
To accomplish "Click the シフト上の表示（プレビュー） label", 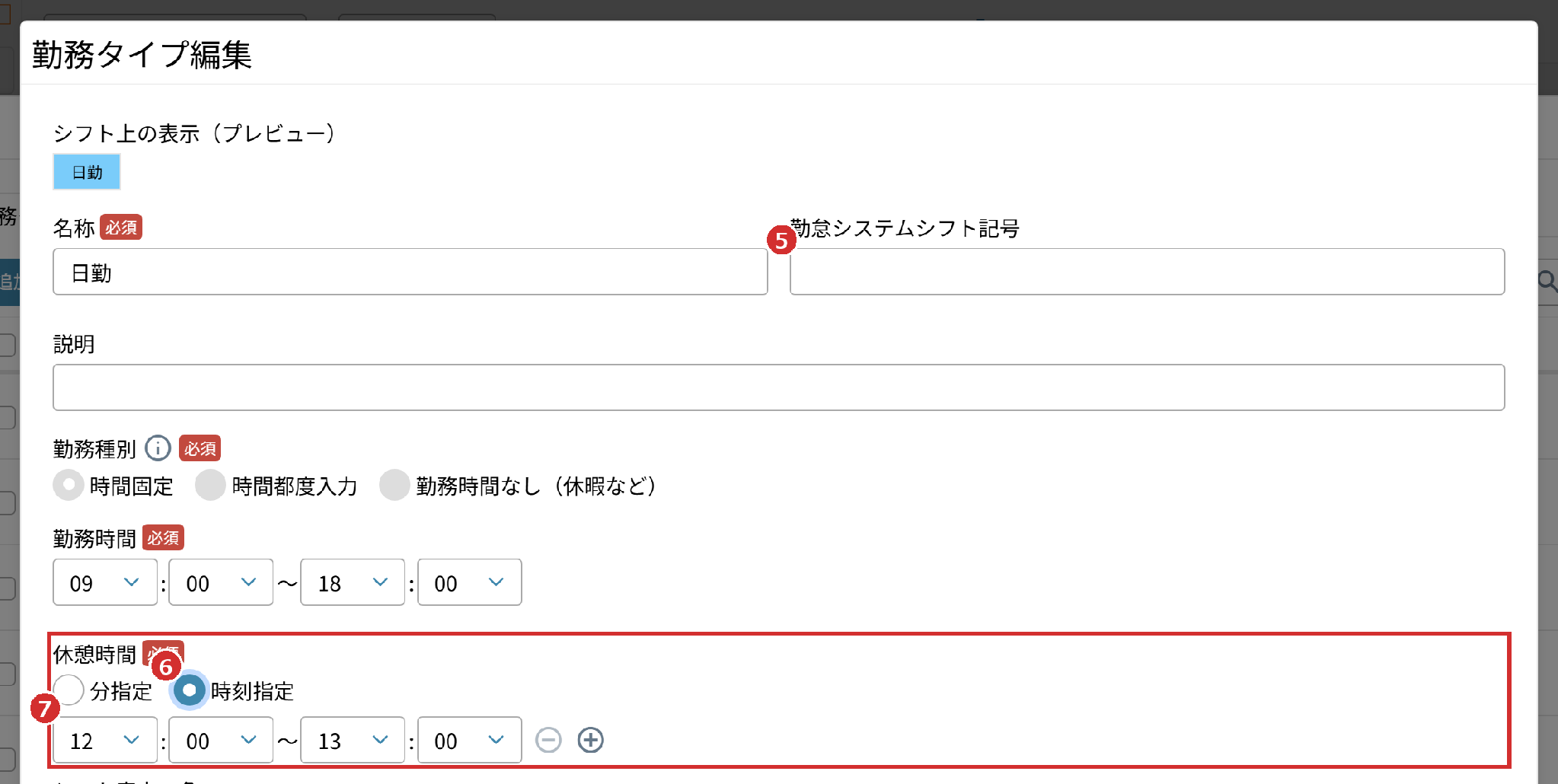I will click(x=193, y=133).
